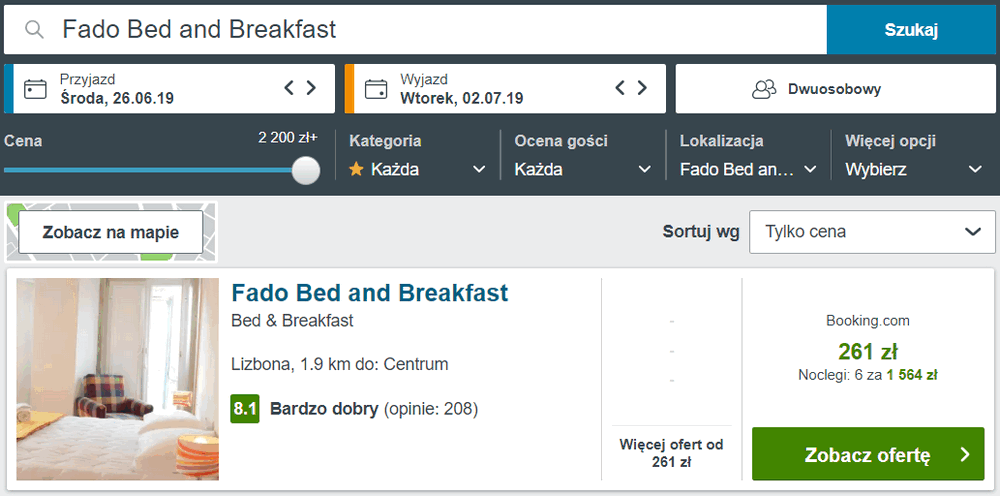Click the guests icon beside Dwuosobowy
The image size is (1000, 496).
click(764, 89)
